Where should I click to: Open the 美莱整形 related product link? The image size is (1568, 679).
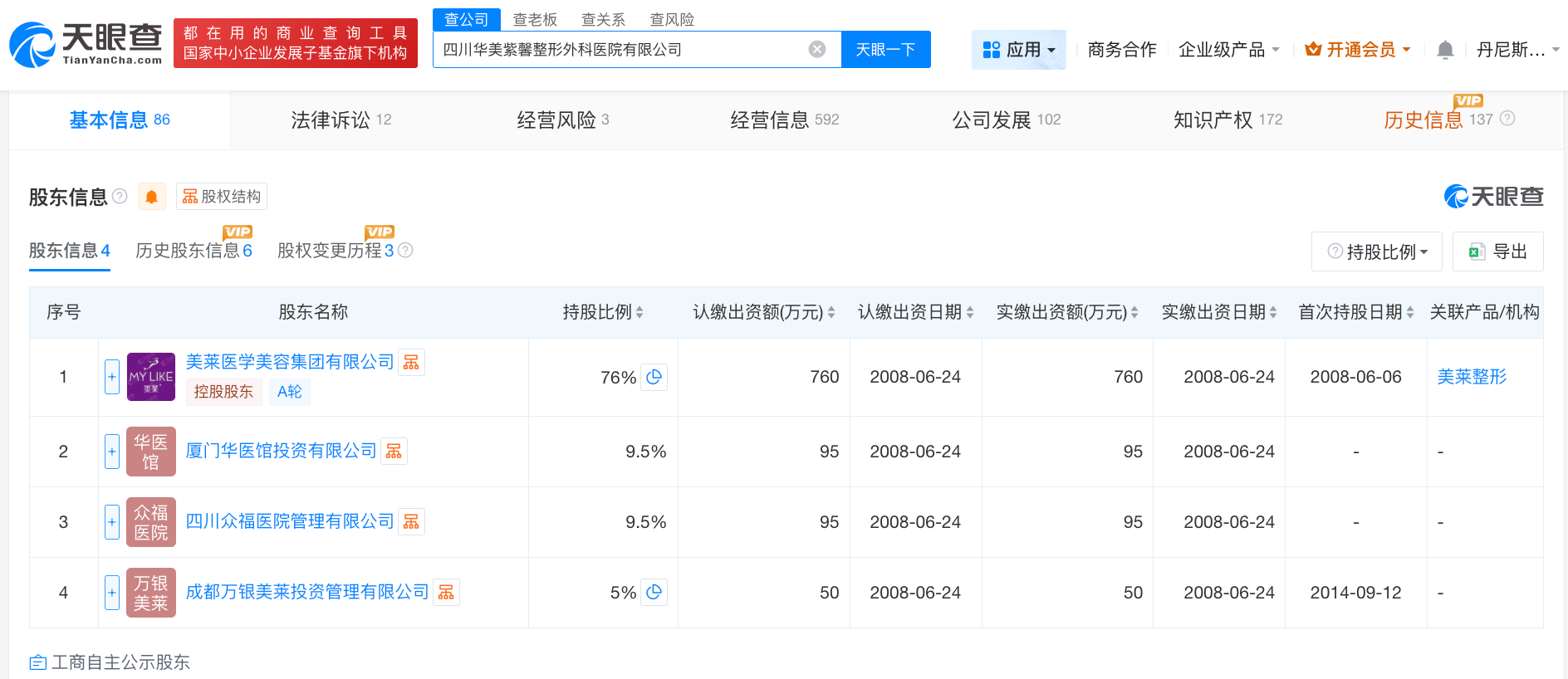pyautogui.click(x=1472, y=377)
